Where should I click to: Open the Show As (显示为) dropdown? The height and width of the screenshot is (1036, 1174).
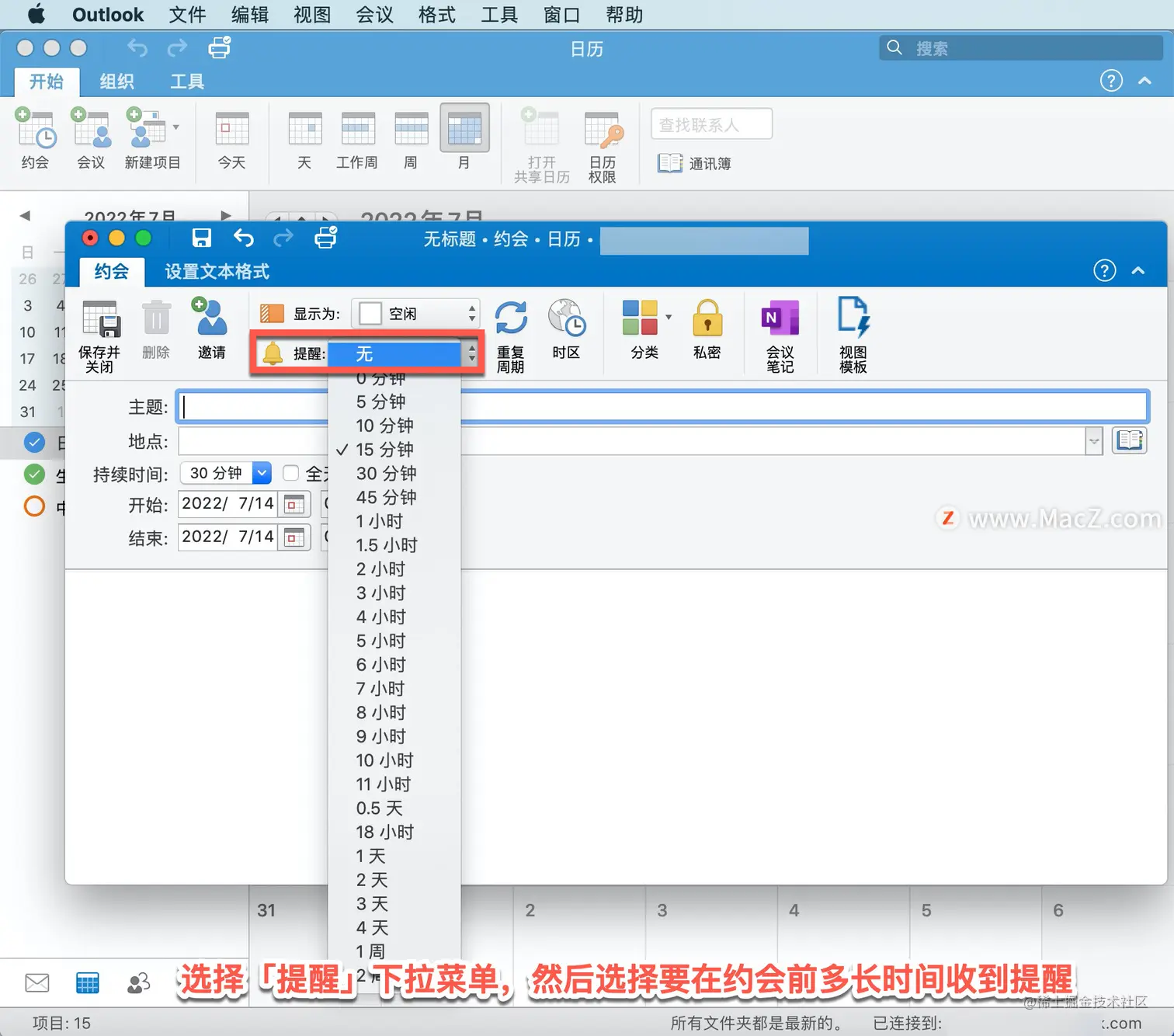[x=415, y=314]
